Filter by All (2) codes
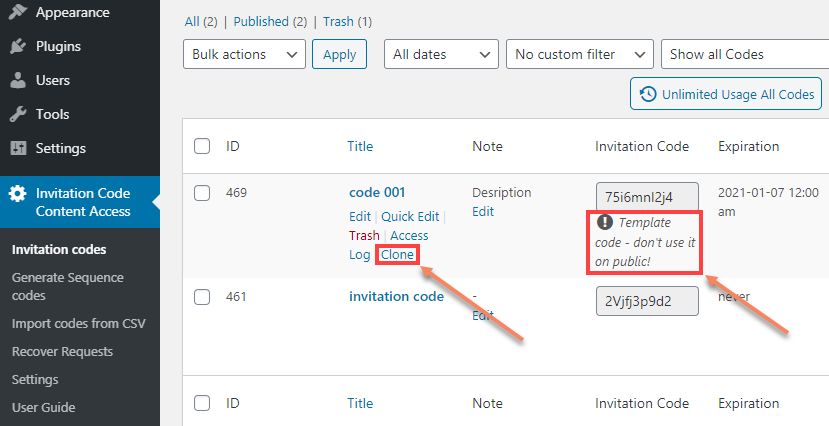 tap(201, 22)
